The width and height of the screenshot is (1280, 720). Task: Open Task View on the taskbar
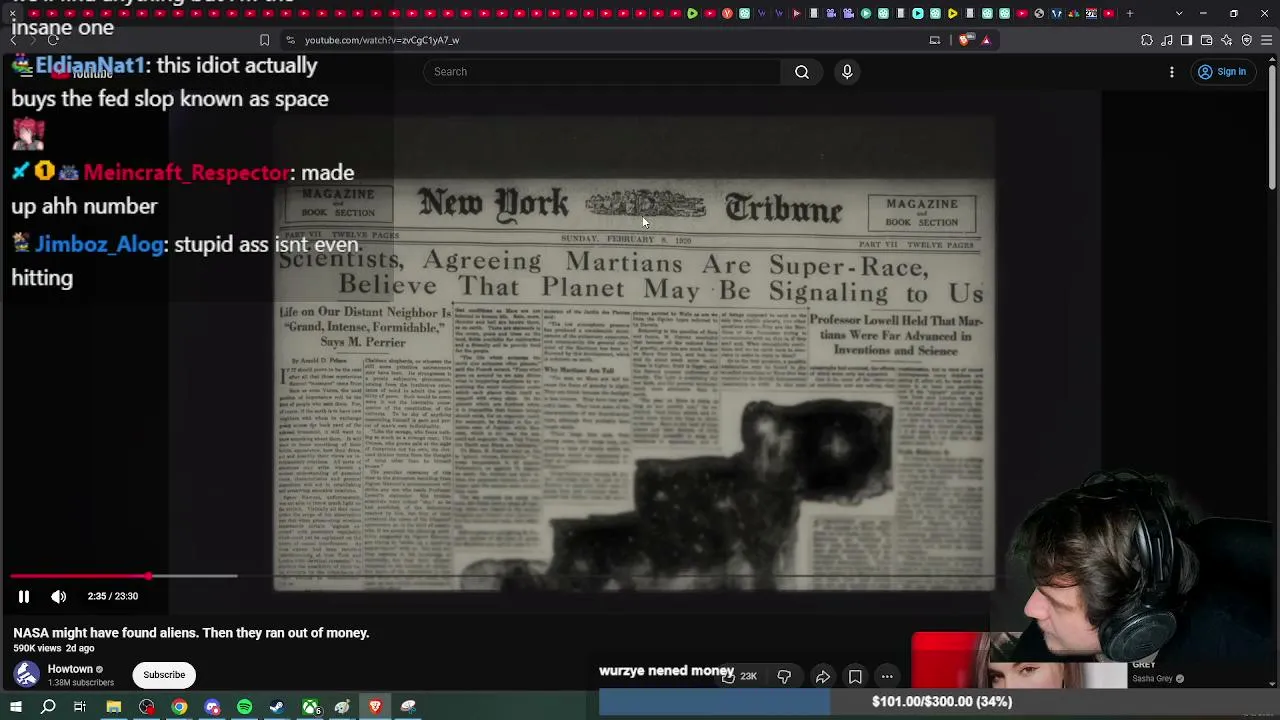pyautogui.click(x=80, y=707)
